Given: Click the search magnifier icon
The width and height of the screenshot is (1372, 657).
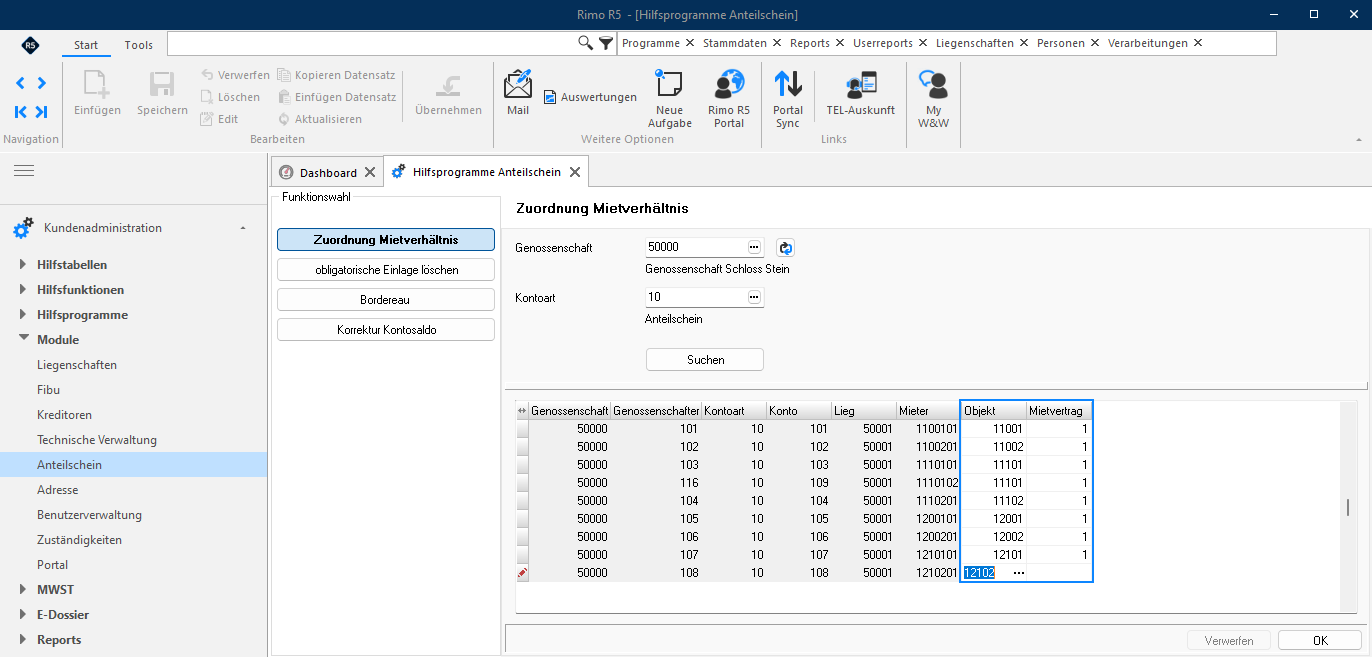Looking at the screenshot, I should coord(585,43).
